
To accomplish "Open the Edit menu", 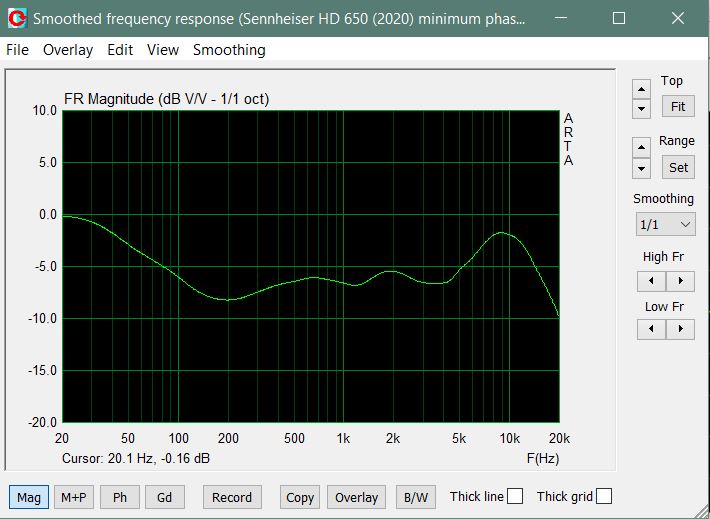I will pos(120,50).
